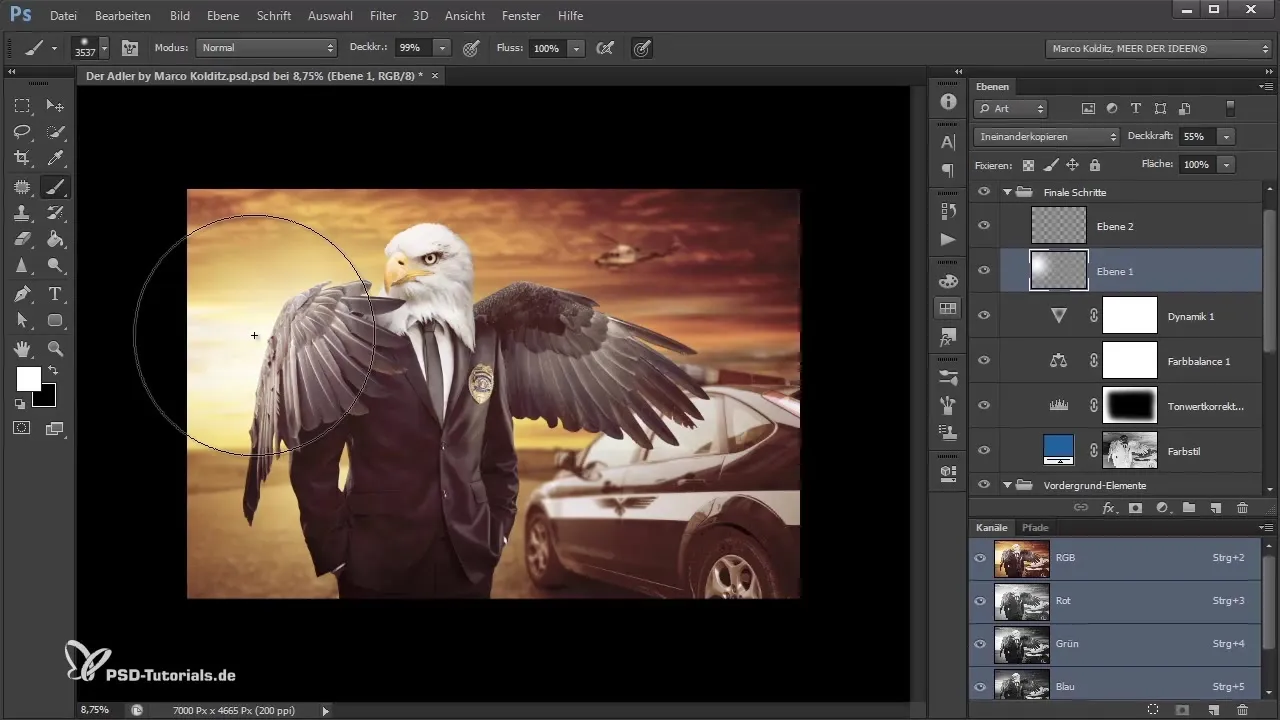The height and width of the screenshot is (720, 1280).
Task: Open the Fluss flow slider dropdown
Action: [x=577, y=47]
